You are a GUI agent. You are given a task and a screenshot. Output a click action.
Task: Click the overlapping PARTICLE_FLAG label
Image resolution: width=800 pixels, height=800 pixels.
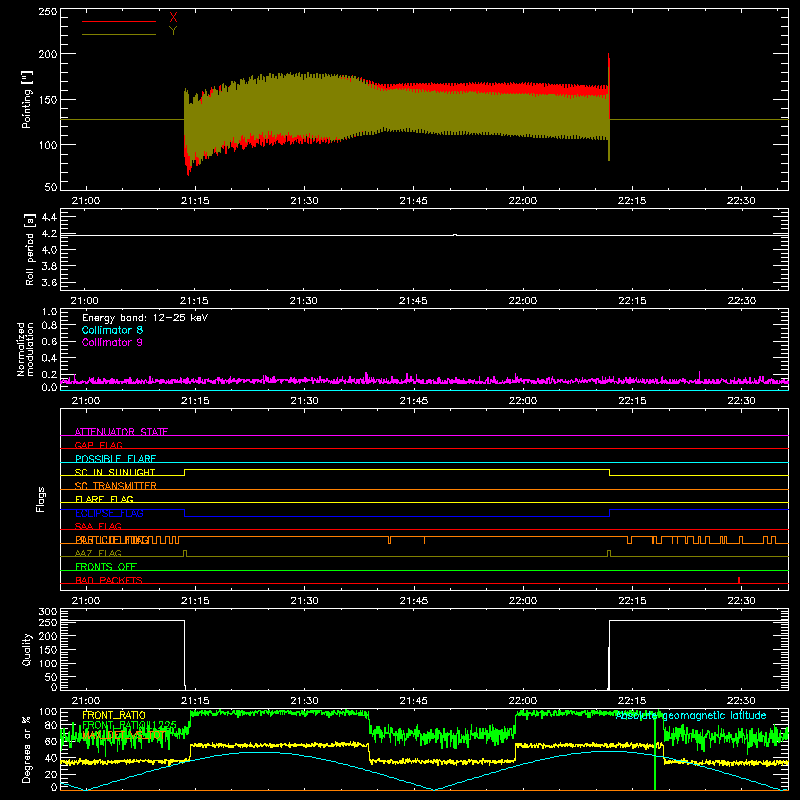[x=112, y=540]
